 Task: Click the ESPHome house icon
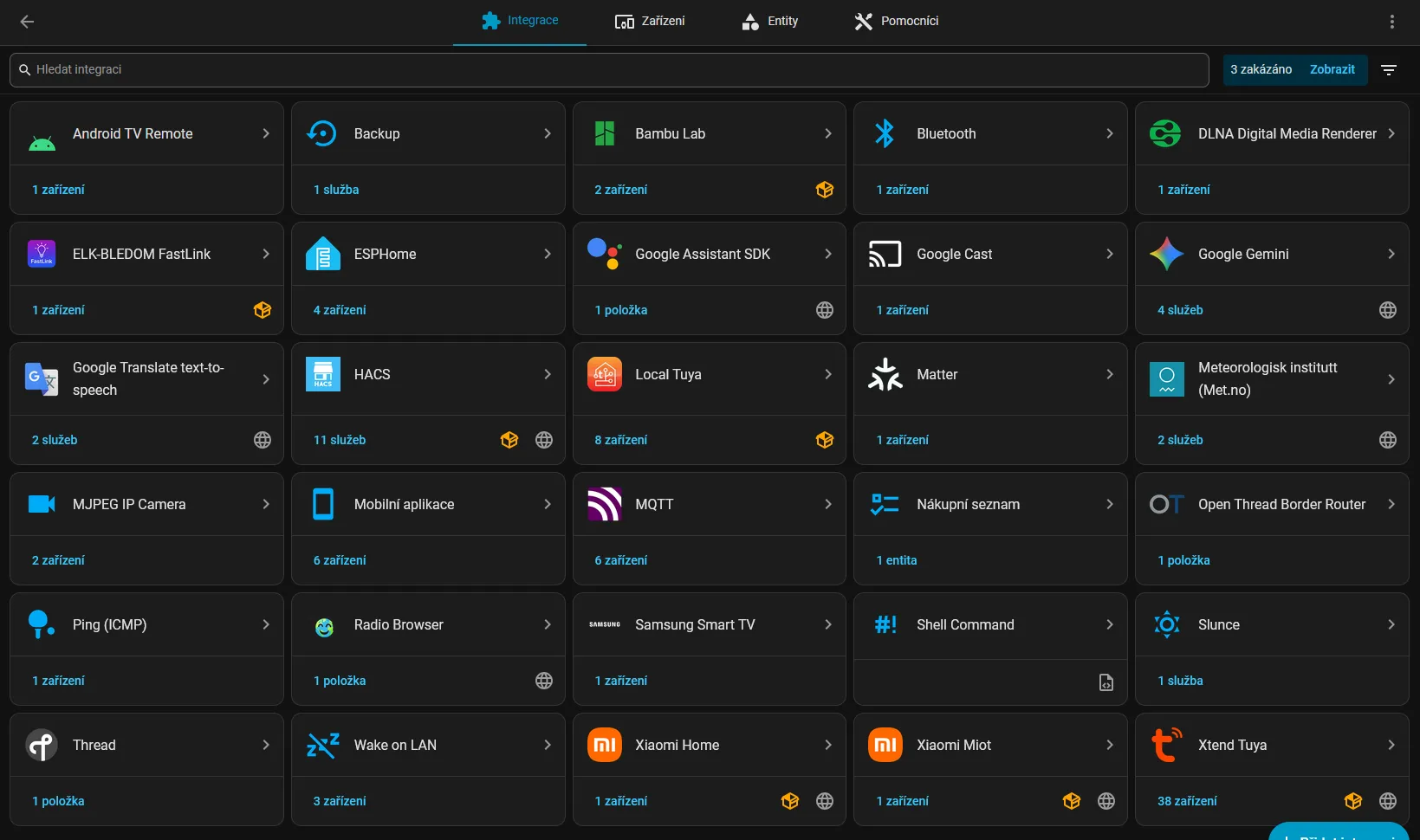322,254
